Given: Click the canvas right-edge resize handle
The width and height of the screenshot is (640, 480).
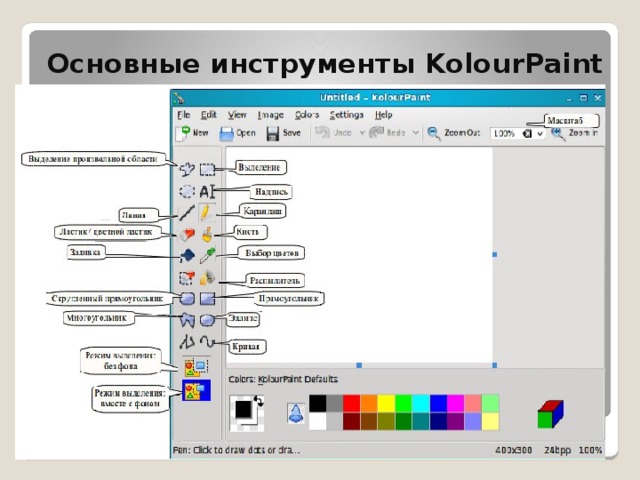Looking at the screenshot, I should pos(495,254).
